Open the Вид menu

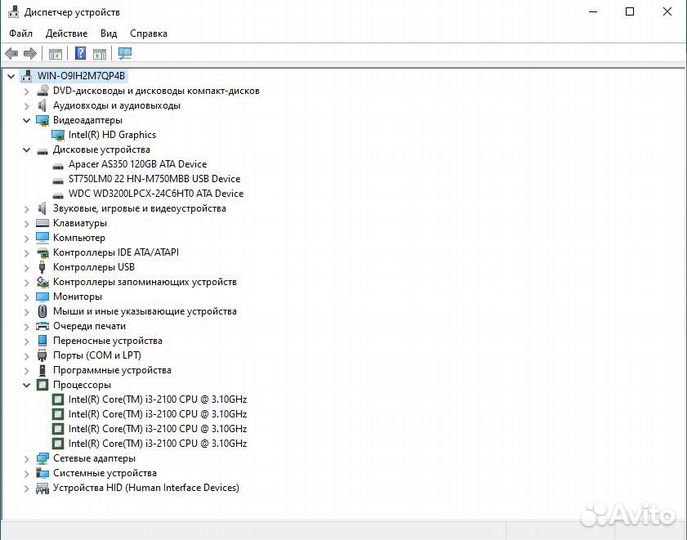click(109, 33)
